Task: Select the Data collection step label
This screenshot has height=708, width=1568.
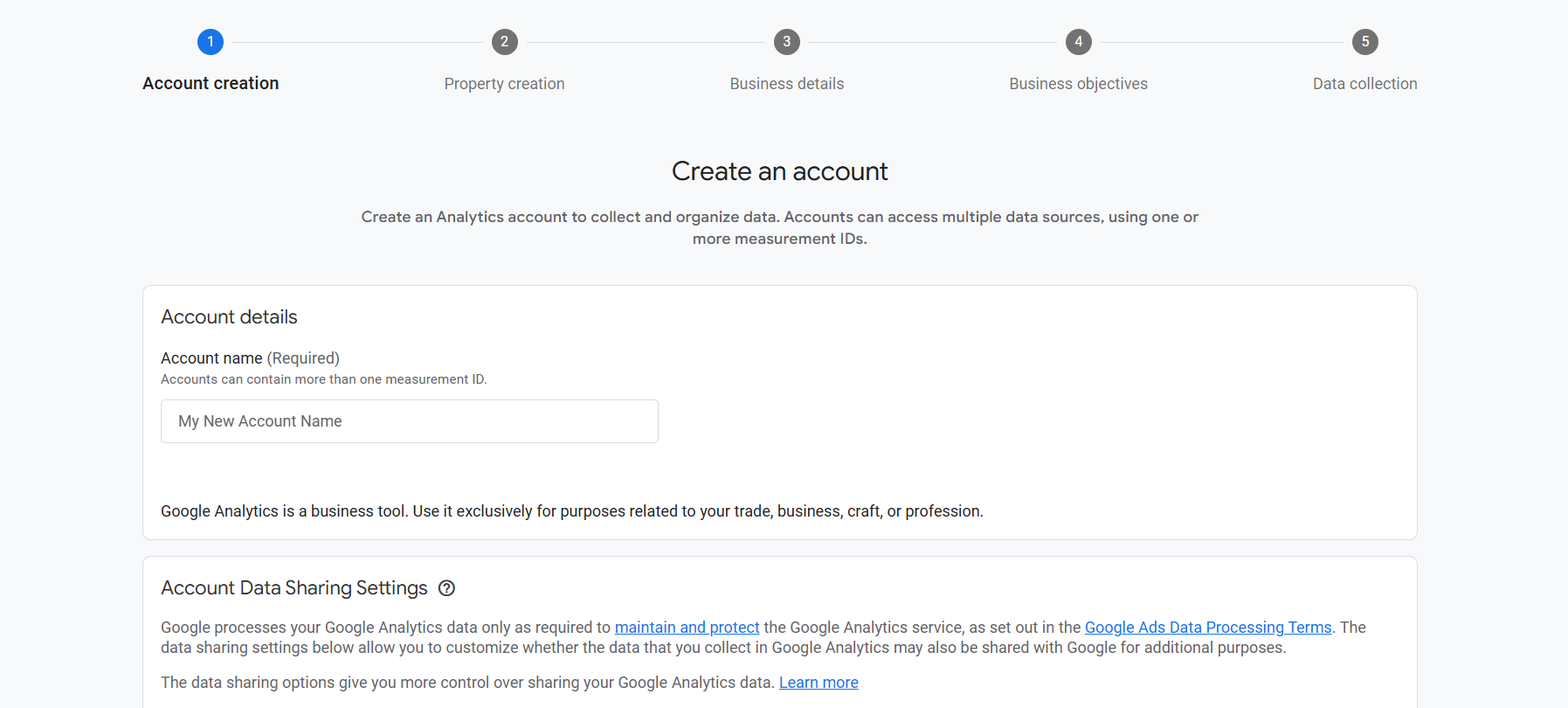Action: (x=1364, y=84)
